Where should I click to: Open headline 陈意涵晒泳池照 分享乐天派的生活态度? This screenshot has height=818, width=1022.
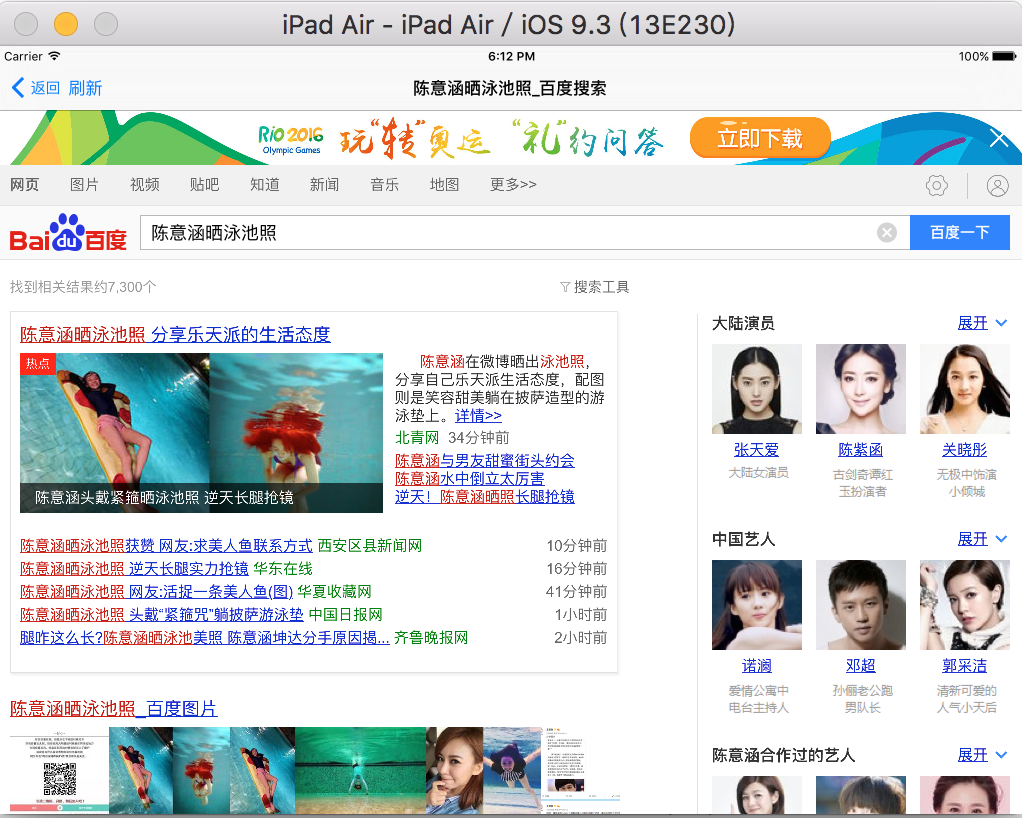click(x=175, y=334)
